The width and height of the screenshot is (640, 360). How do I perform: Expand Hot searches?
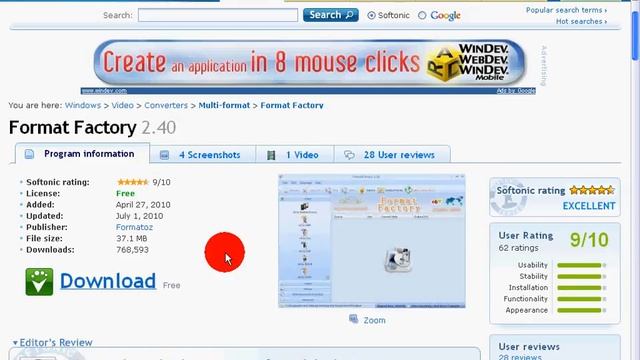tap(581, 21)
